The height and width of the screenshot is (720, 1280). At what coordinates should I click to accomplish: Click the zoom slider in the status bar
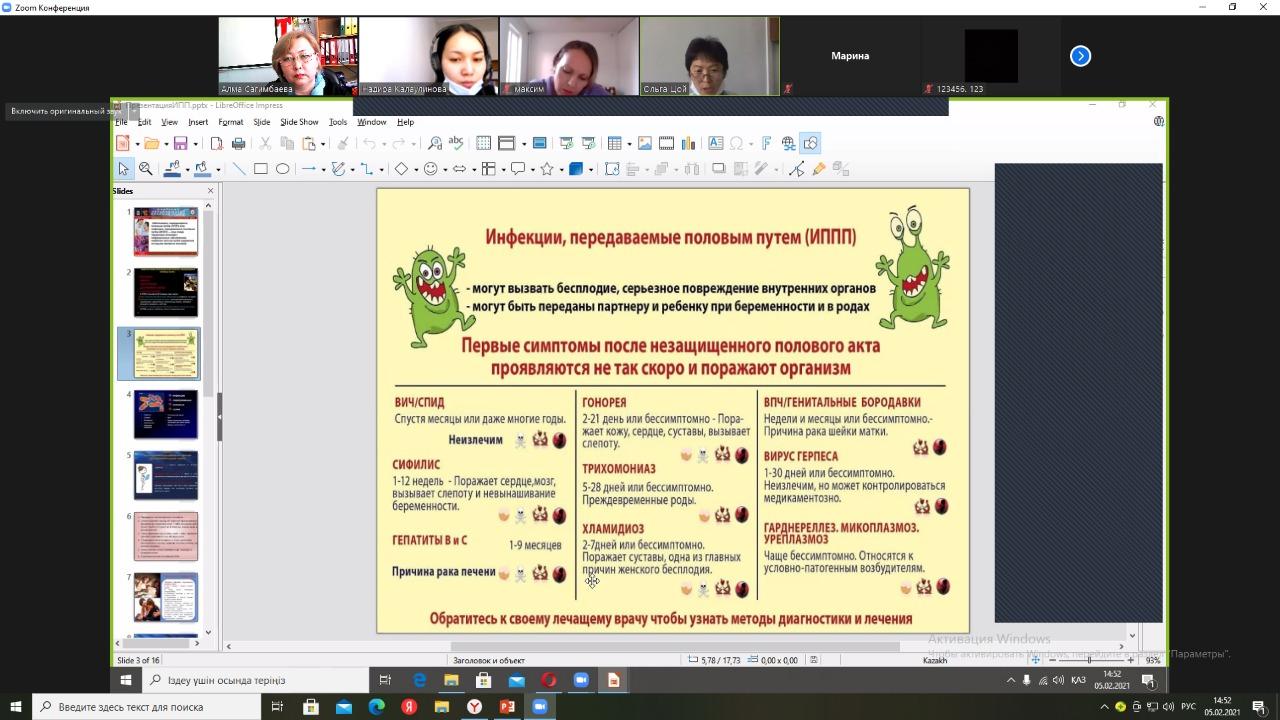pyautogui.click(x=1090, y=660)
